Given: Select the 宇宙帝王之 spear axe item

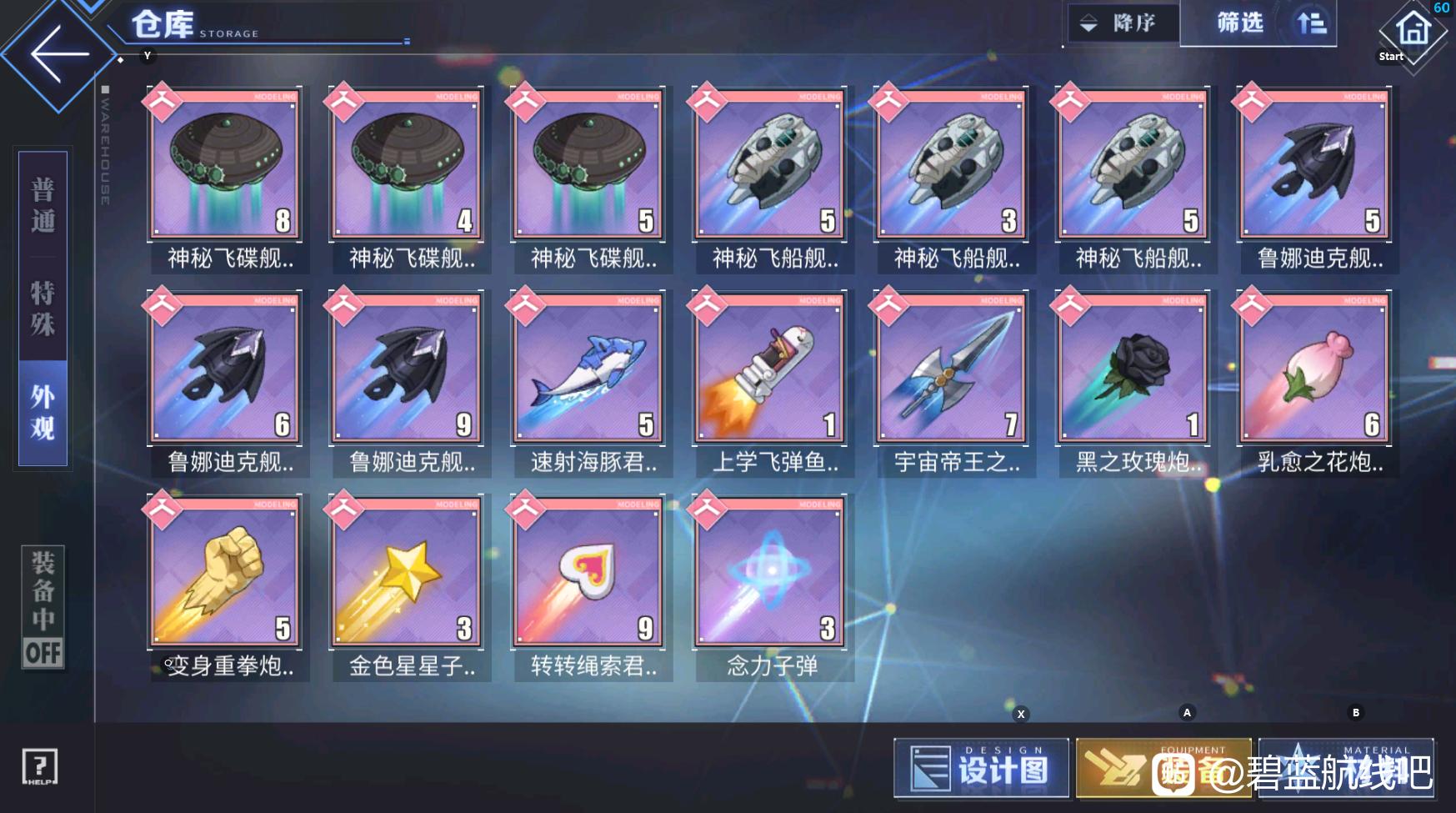Looking at the screenshot, I should pyautogui.click(x=953, y=383).
